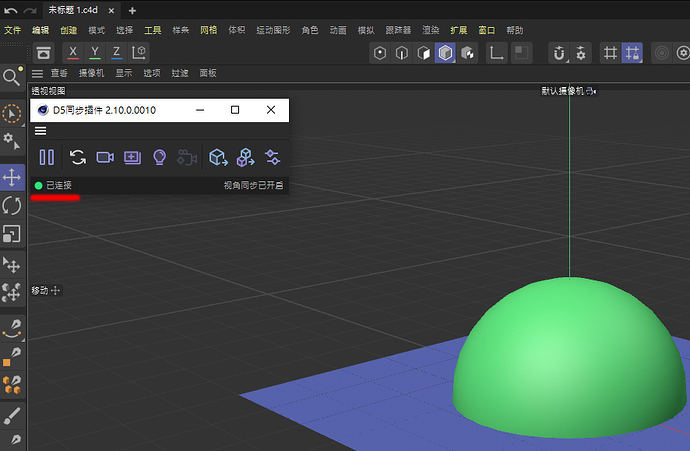Pause sync in the D5 plugin

click(46, 157)
